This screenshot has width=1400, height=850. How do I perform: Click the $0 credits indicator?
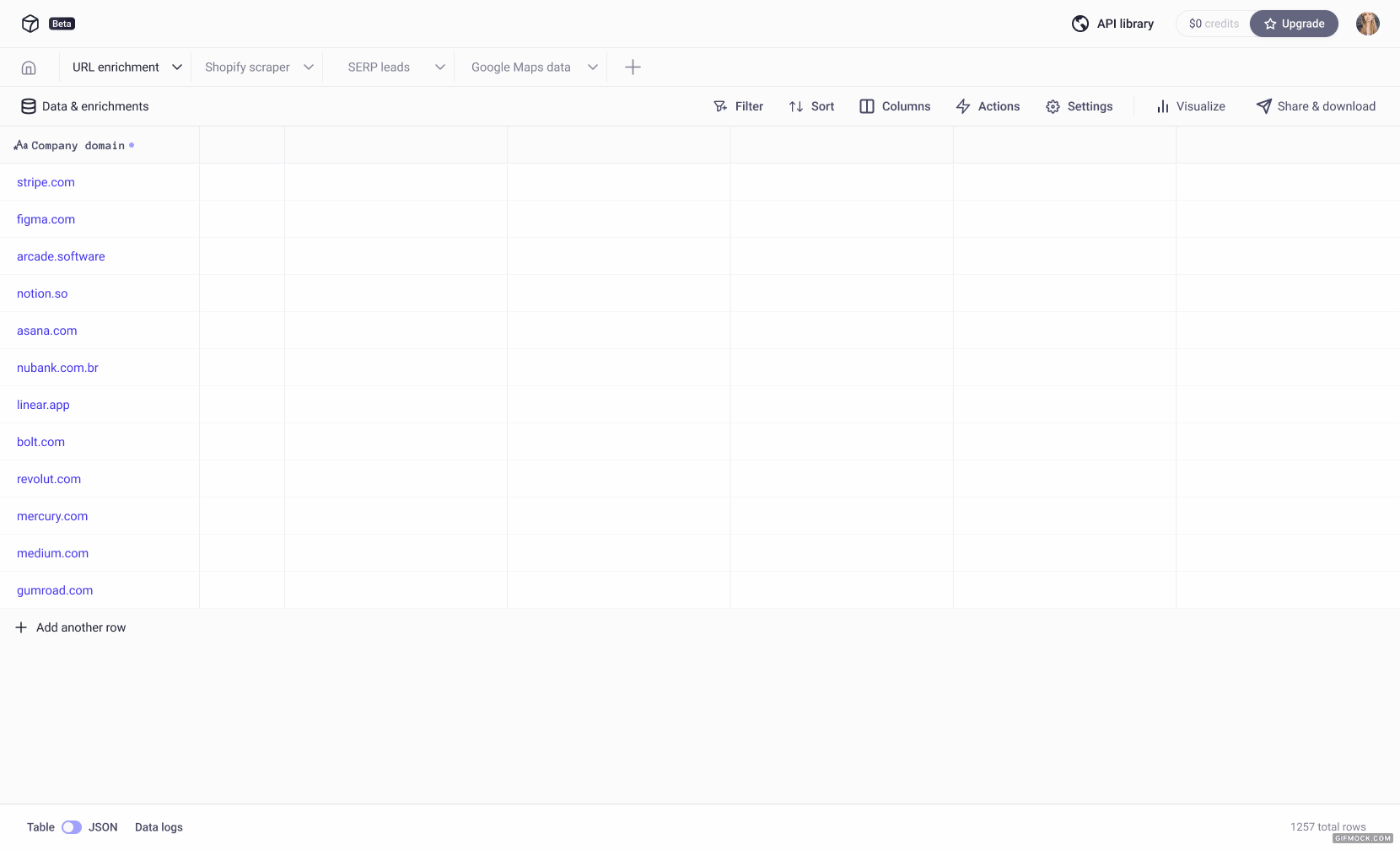point(1214,24)
